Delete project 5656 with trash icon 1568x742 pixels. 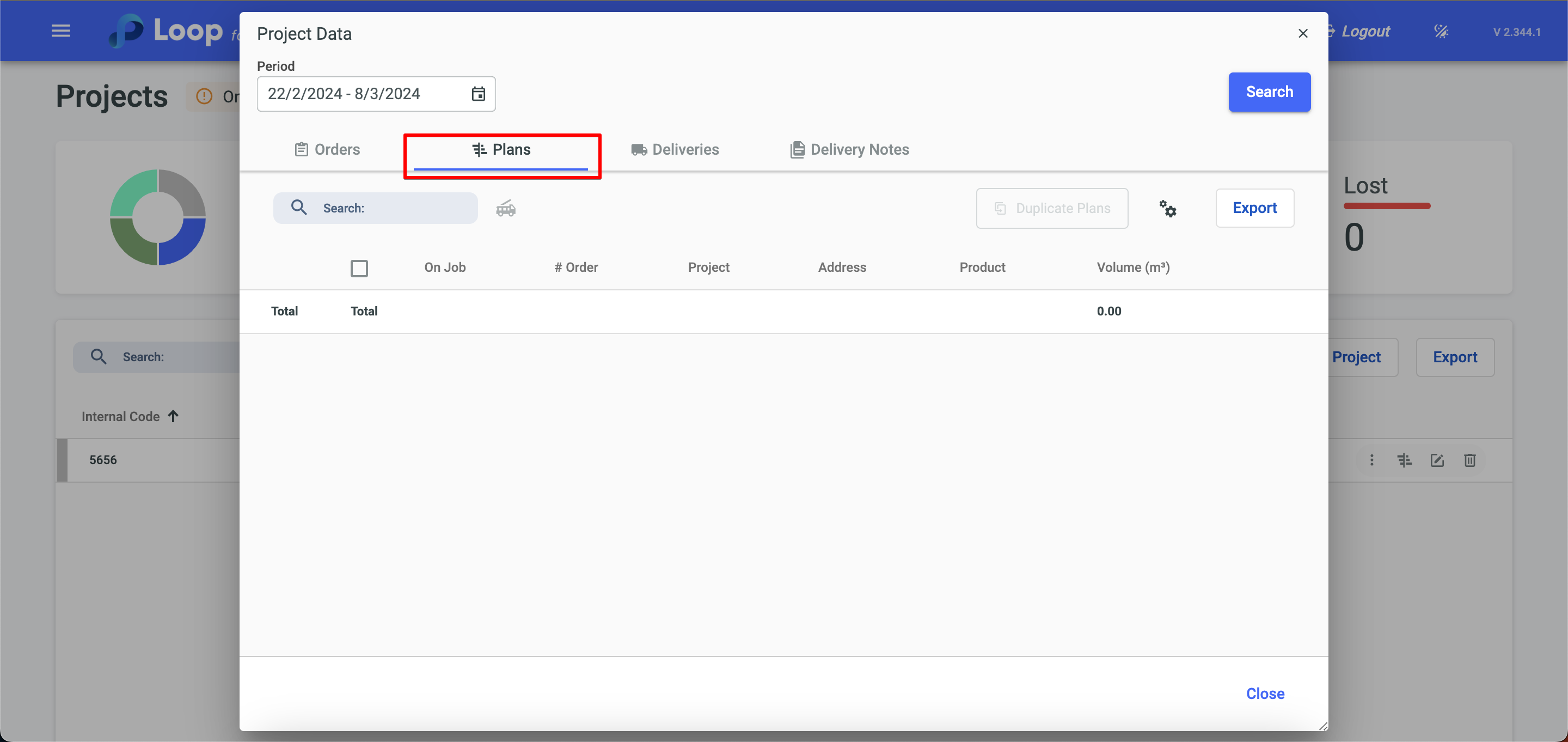tap(1469, 460)
